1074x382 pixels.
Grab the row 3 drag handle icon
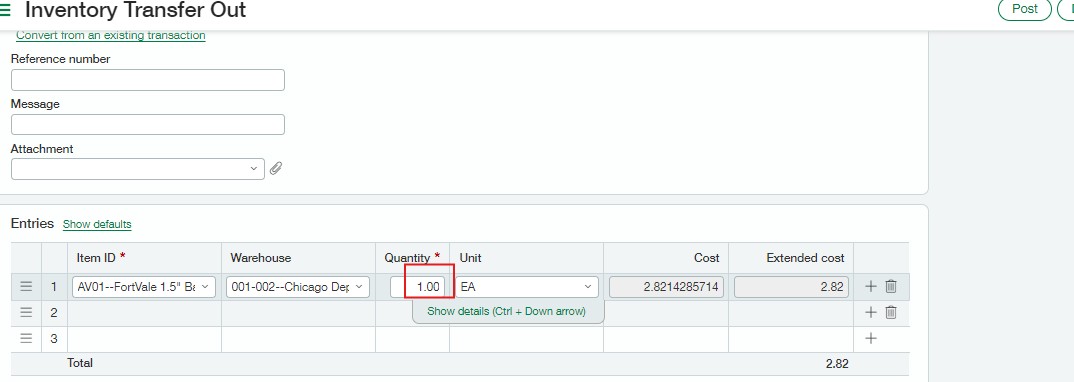click(26, 339)
